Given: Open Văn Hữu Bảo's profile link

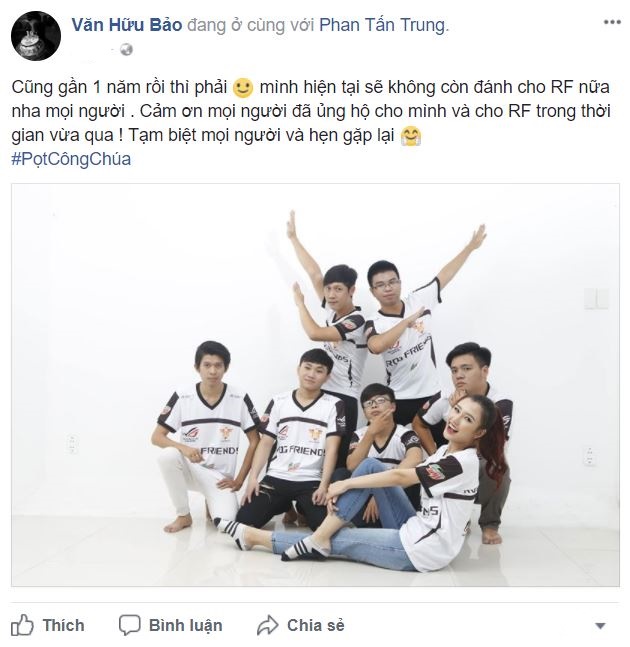Looking at the screenshot, I should click(127, 25).
